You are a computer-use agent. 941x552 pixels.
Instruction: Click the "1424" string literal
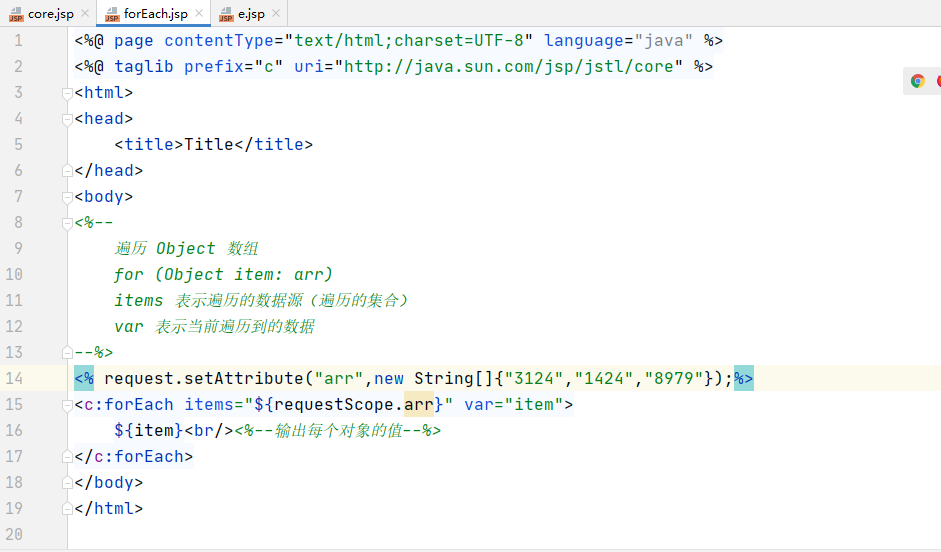tap(604, 378)
